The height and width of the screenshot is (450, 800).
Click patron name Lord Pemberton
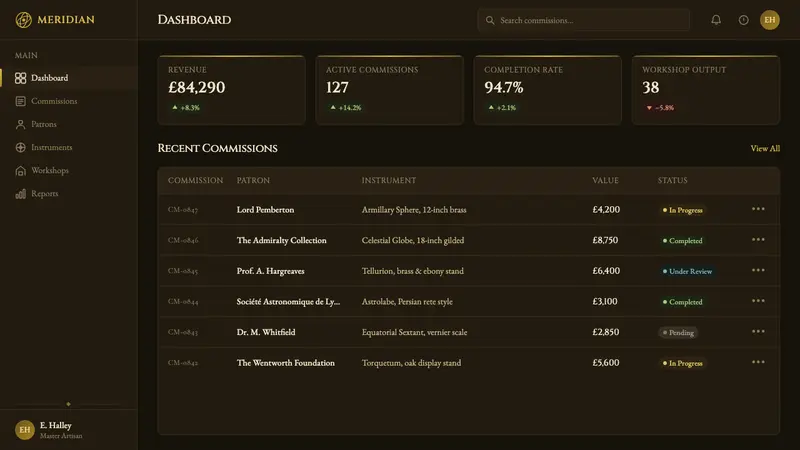coord(265,210)
